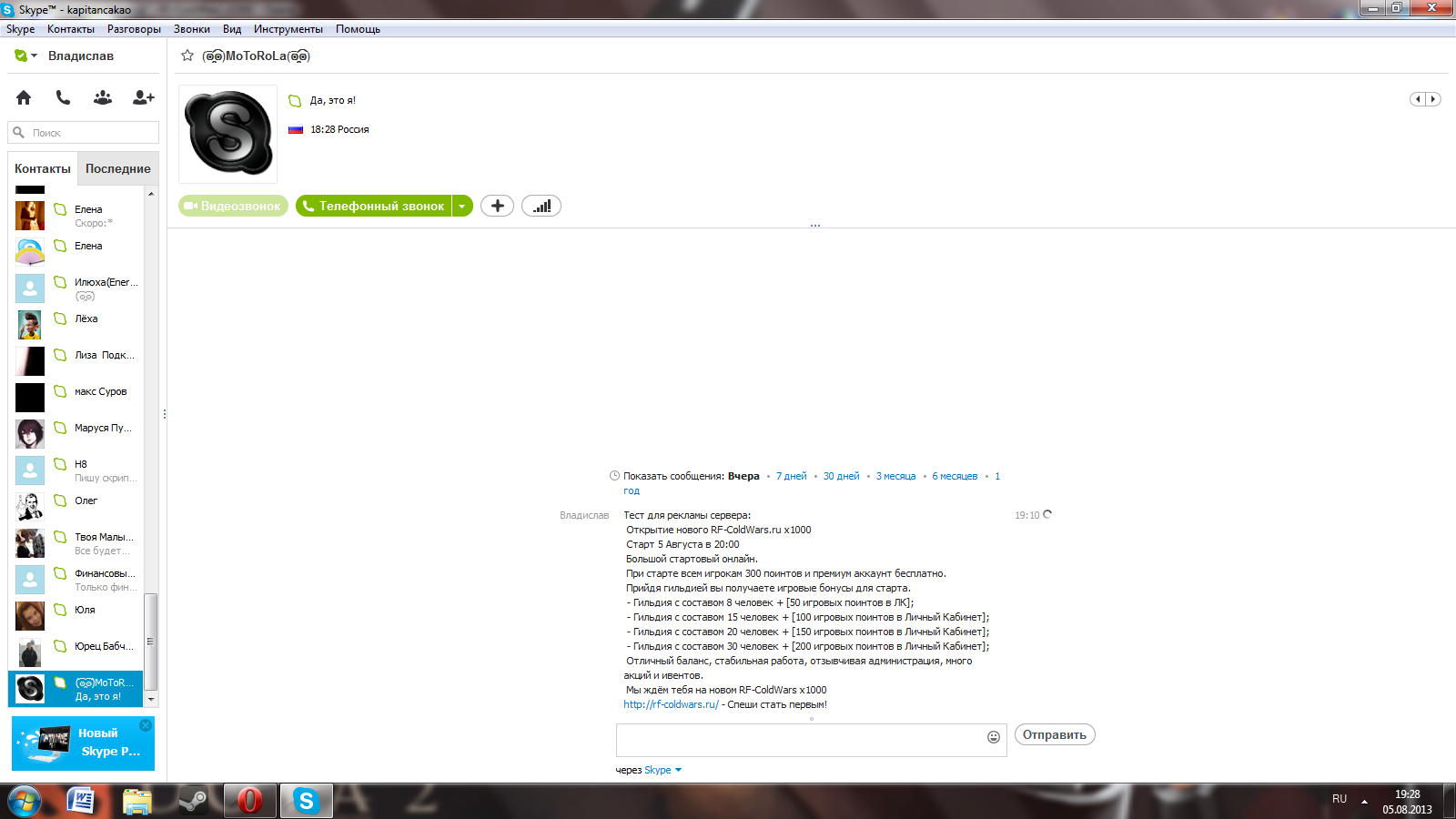The height and width of the screenshot is (819, 1456).
Task: Select contact макс Суров
Action: 76,398
